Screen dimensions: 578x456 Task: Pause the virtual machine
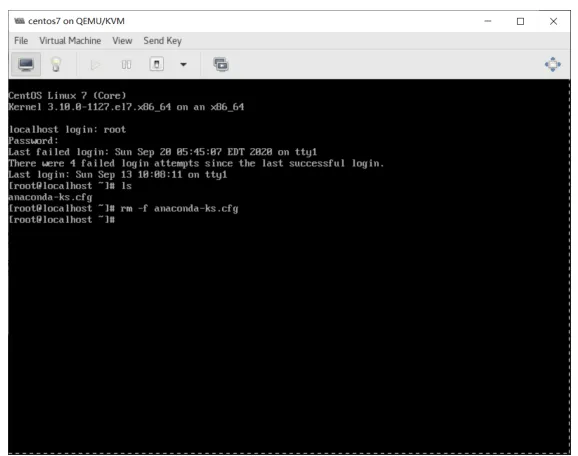point(126,65)
